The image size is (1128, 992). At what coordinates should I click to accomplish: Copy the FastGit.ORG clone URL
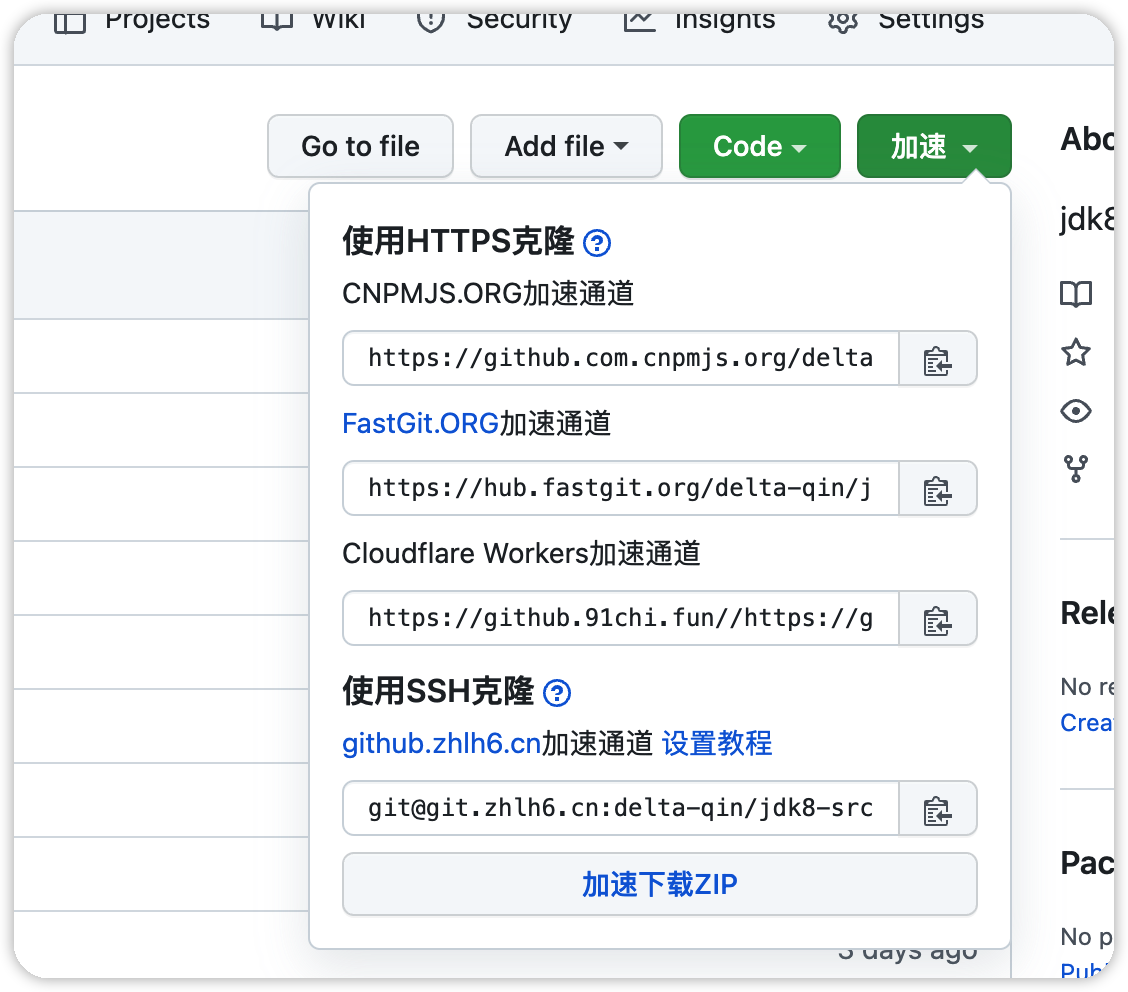(937, 488)
